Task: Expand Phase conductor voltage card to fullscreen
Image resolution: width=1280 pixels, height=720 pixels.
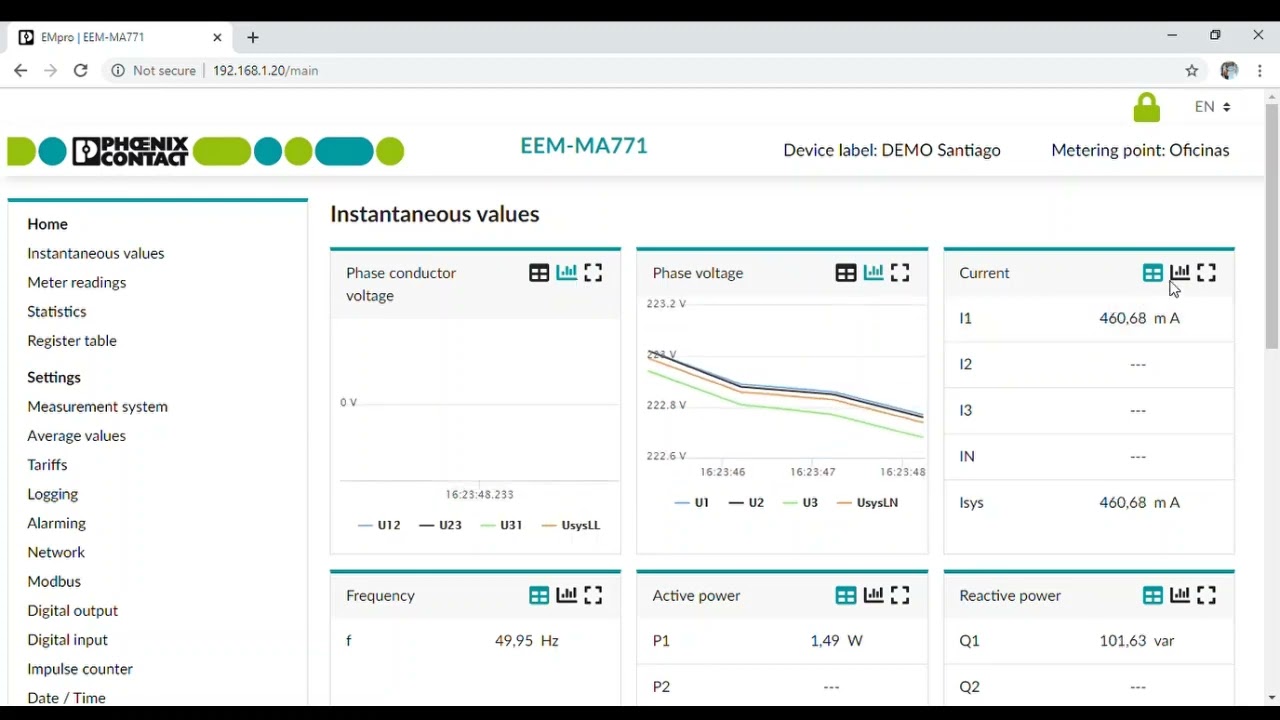Action: tap(594, 273)
